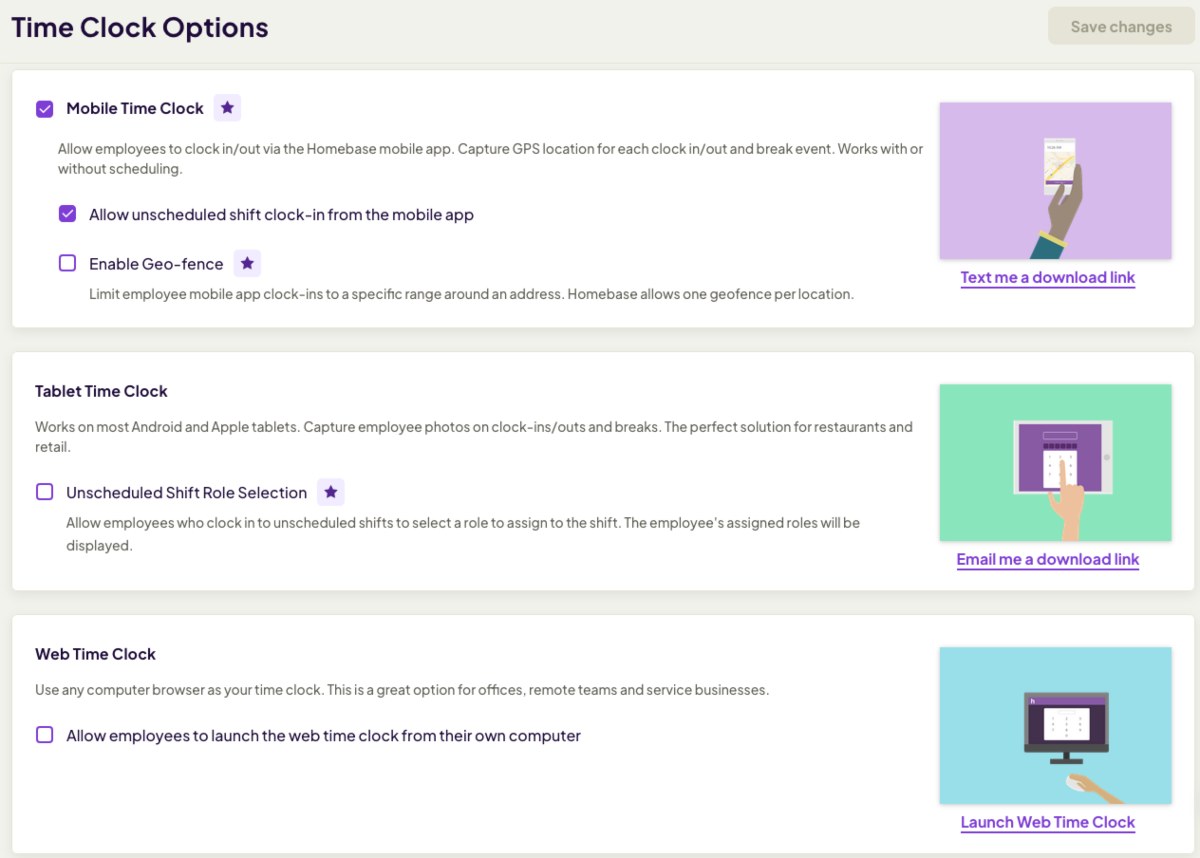Click the purple mobile phone illustration

point(1055,181)
